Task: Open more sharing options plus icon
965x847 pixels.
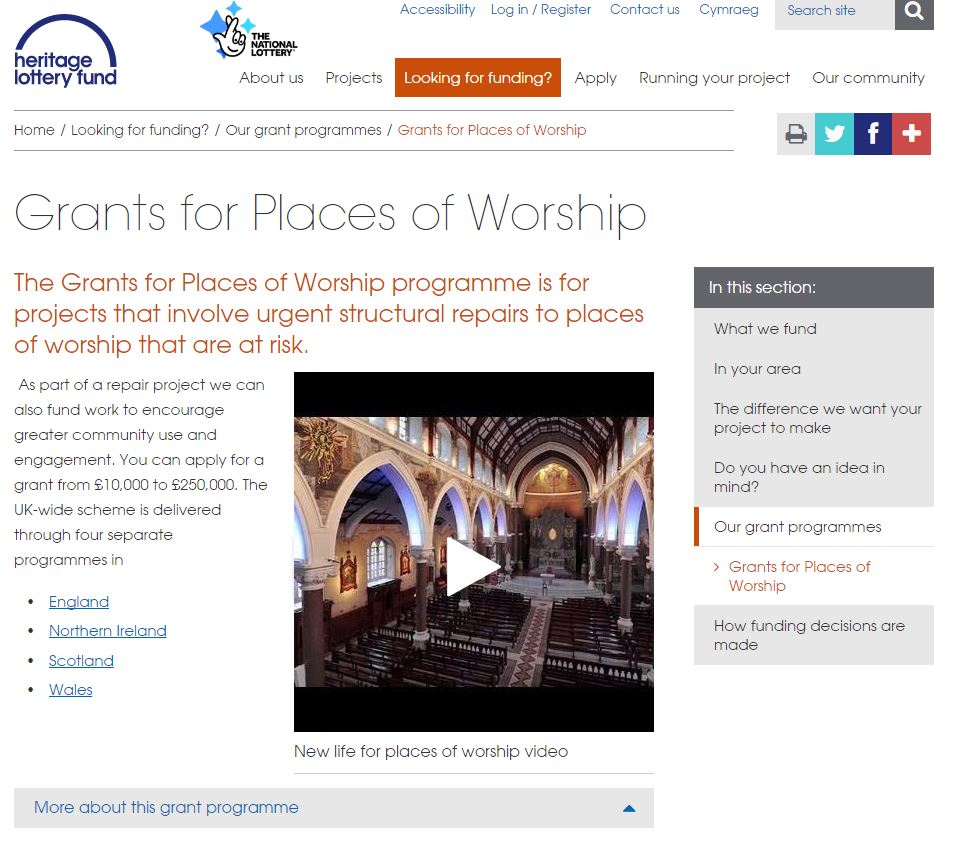Action: point(911,135)
